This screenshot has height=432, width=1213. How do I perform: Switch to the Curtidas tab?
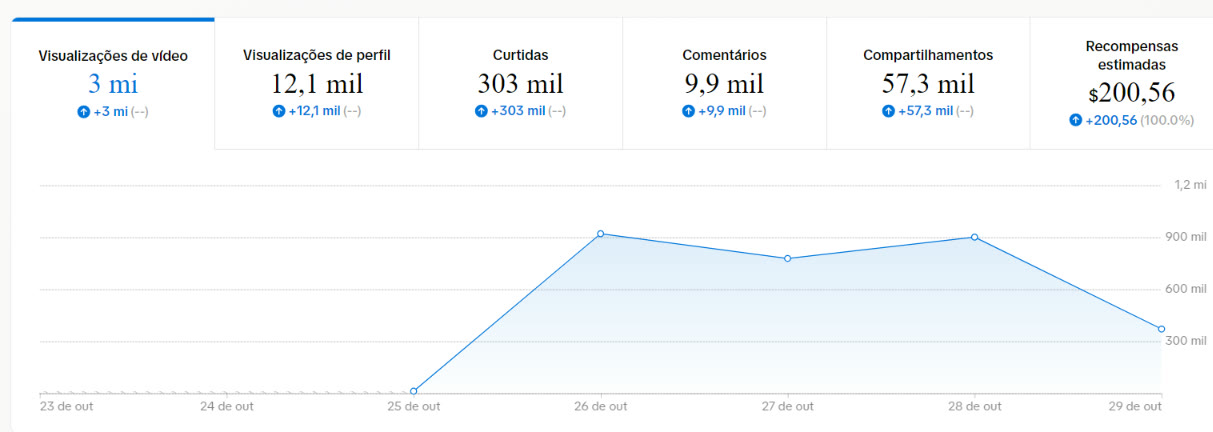pos(521,84)
